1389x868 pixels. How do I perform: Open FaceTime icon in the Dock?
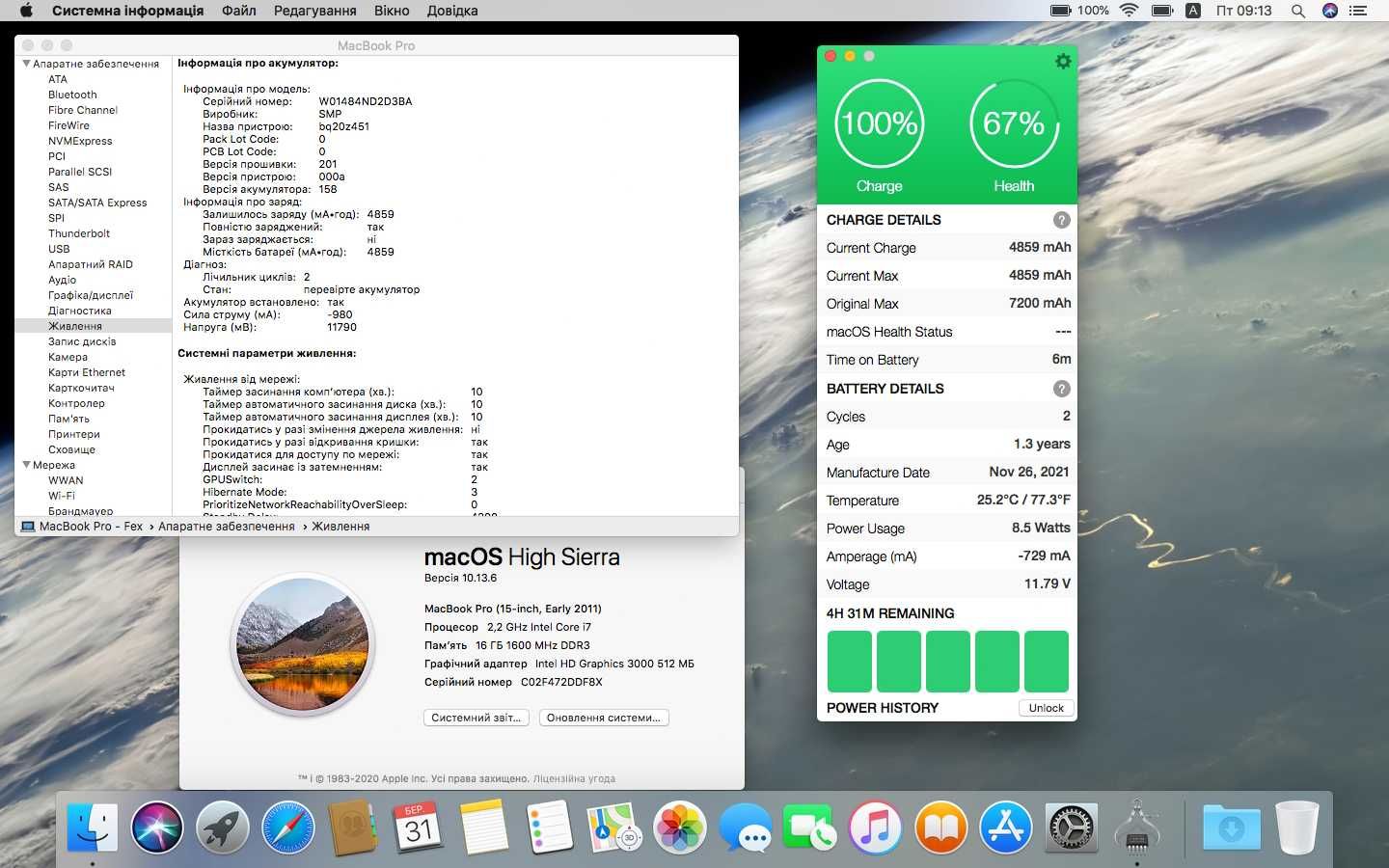click(x=810, y=827)
